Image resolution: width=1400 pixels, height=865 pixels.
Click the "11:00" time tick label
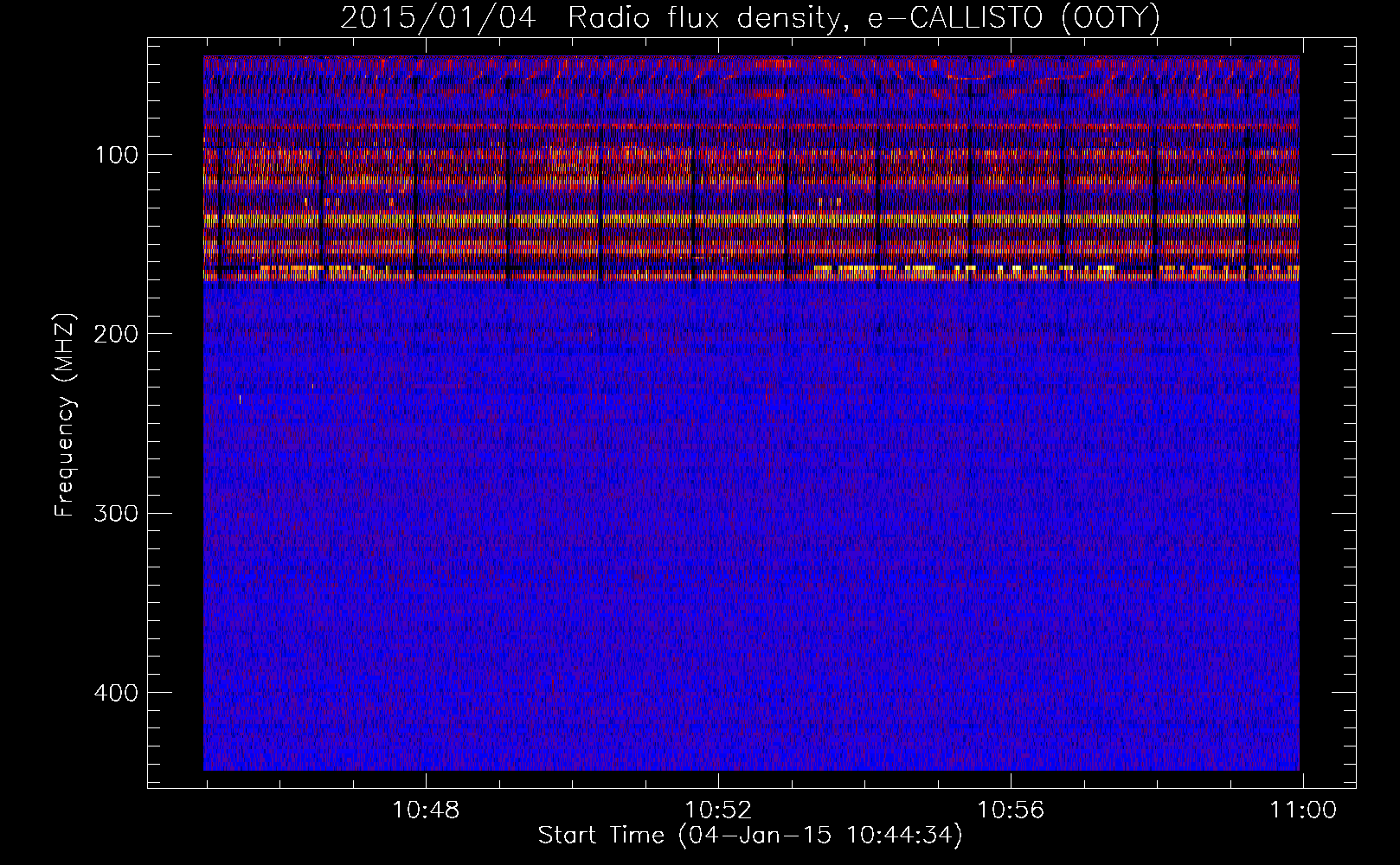pos(1303,811)
